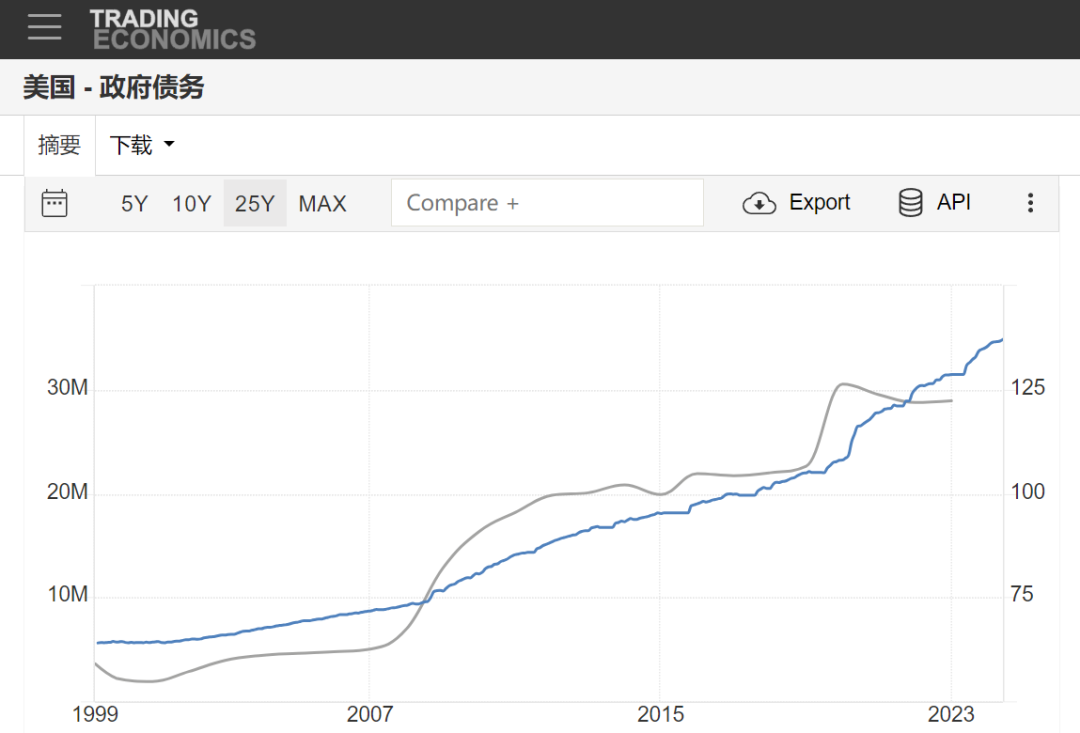This screenshot has width=1080, height=733.
Task: Click the 2023 x-axis label
Action: point(950,714)
